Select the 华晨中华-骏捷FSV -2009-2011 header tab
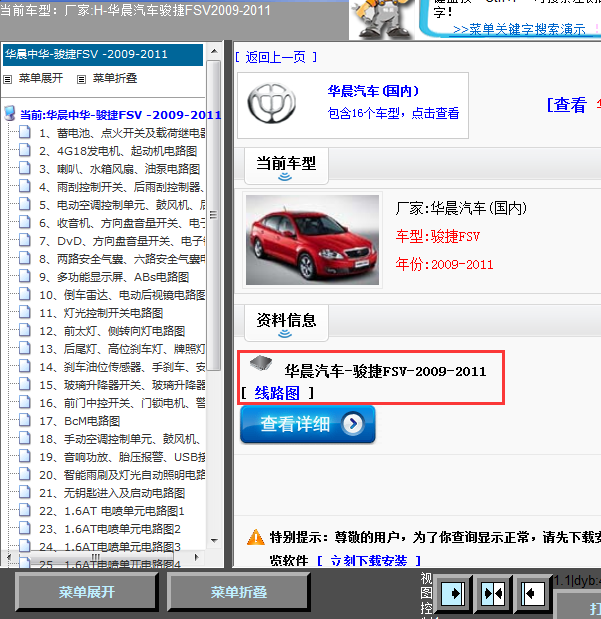Screen dimensions: 601x619 (x=103, y=54)
